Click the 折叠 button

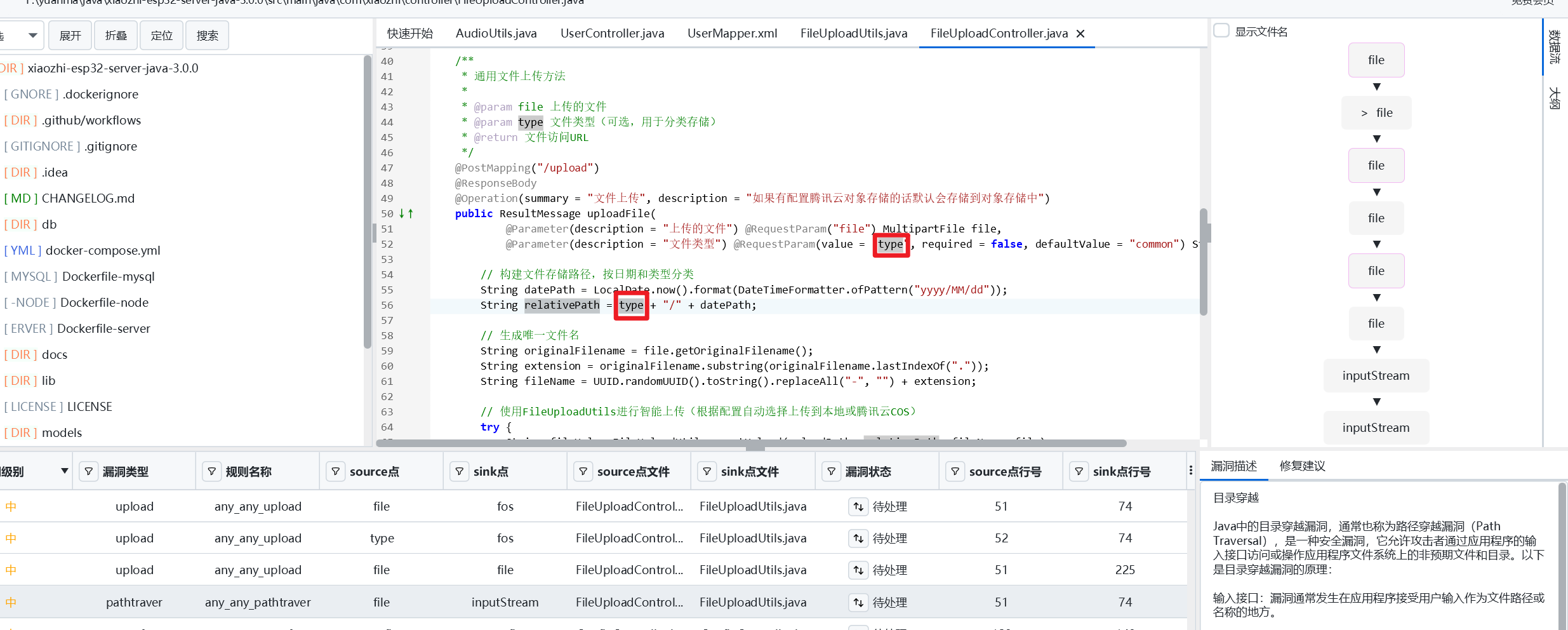[x=116, y=36]
